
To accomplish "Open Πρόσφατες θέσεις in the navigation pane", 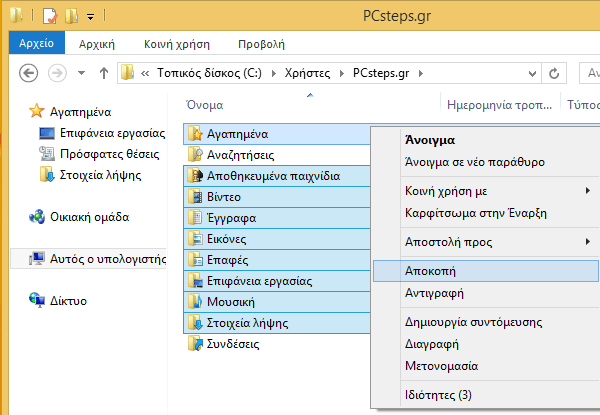I will point(99,154).
